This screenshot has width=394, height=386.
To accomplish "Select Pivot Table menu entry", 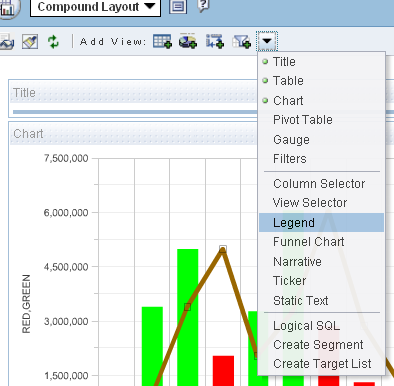I will [x=321, y=120].
